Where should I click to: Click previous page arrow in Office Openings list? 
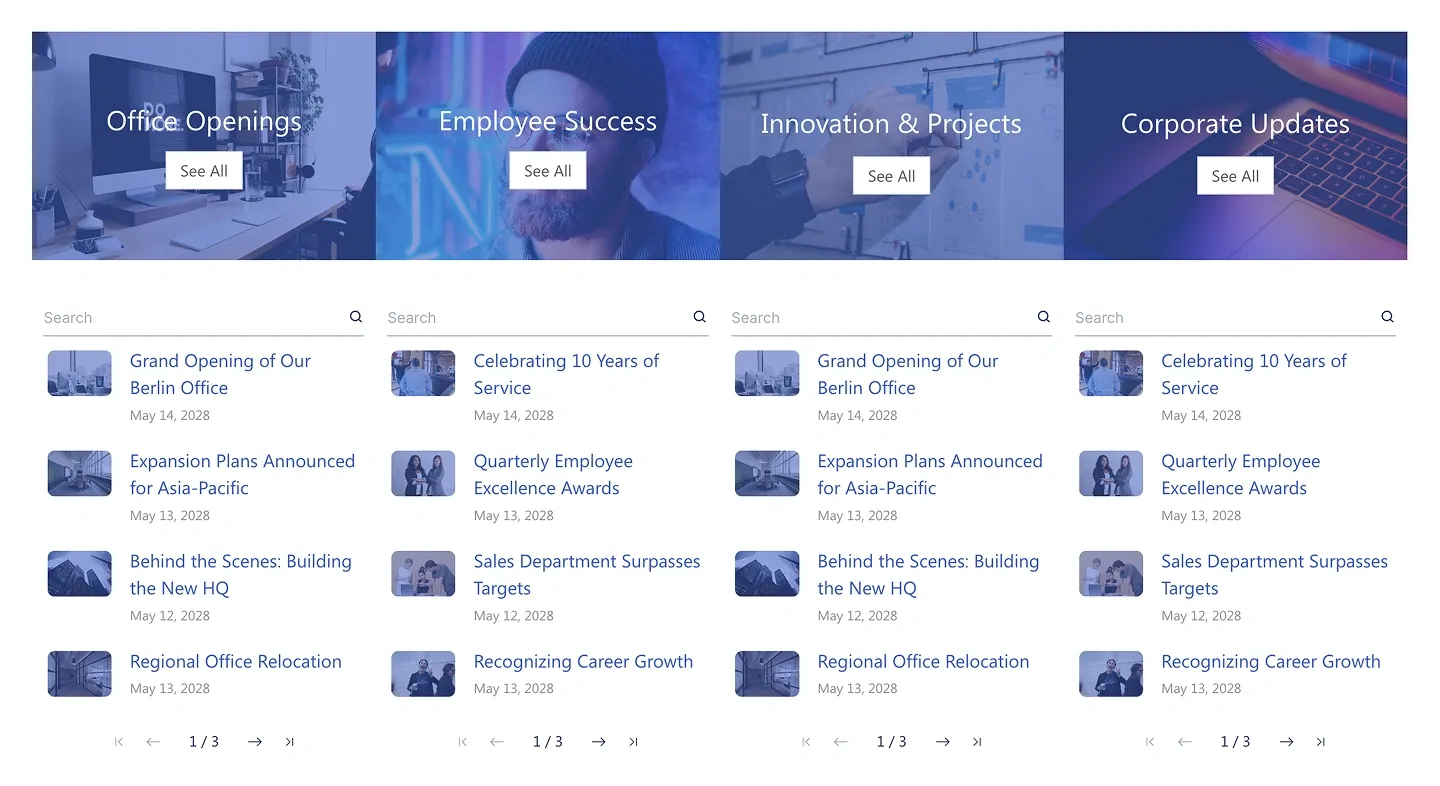pos(153,742)
